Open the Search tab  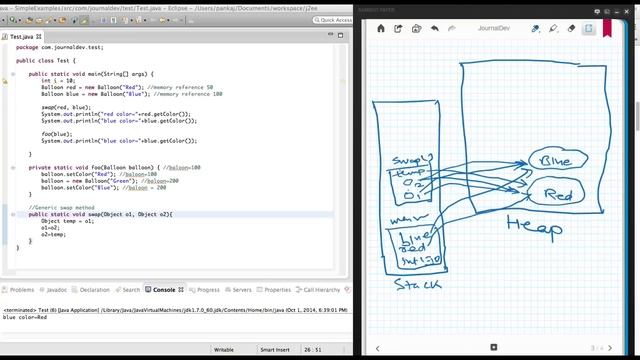(x=127, y=290)
